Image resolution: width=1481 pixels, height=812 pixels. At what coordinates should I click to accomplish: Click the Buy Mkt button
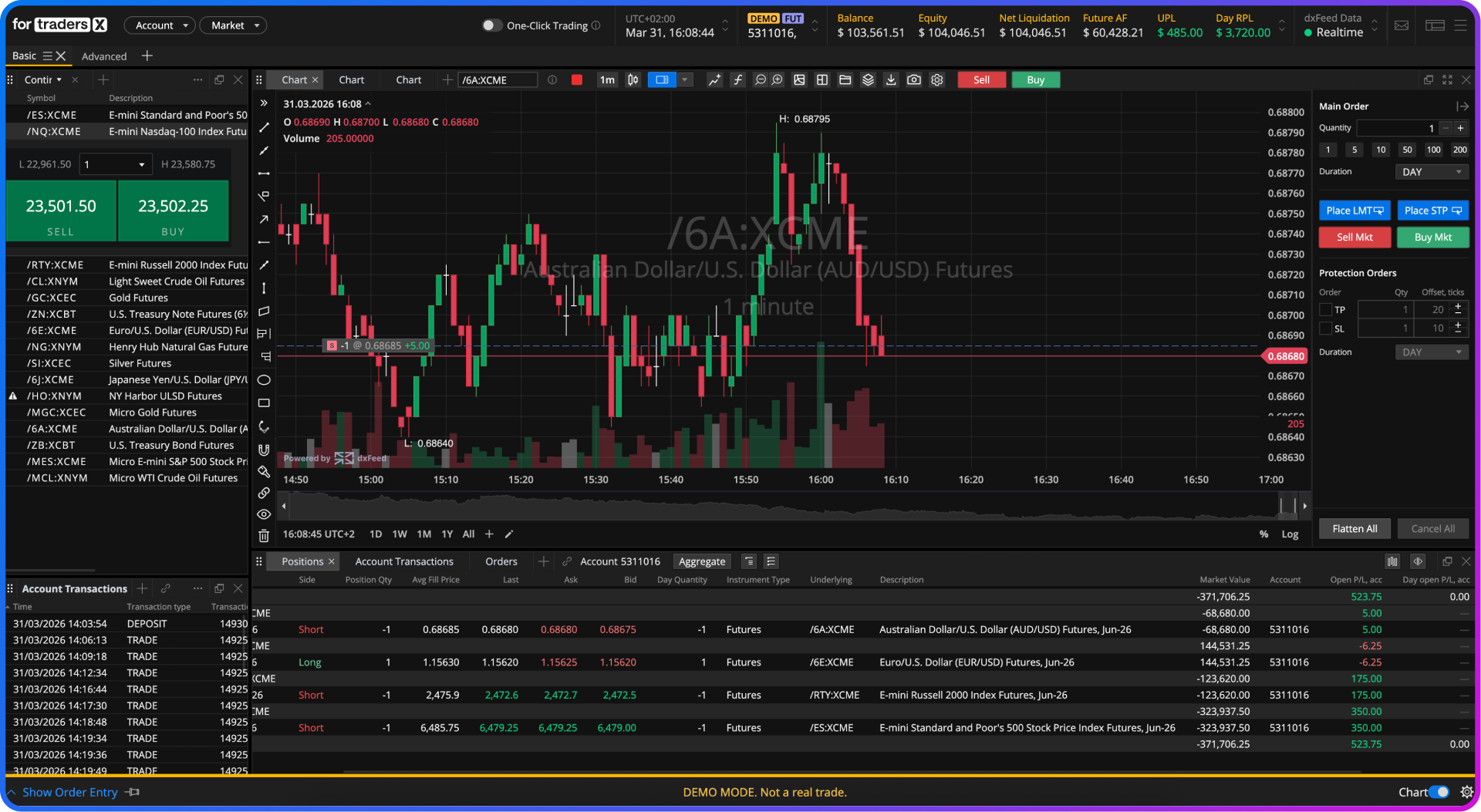[1432, 237]
